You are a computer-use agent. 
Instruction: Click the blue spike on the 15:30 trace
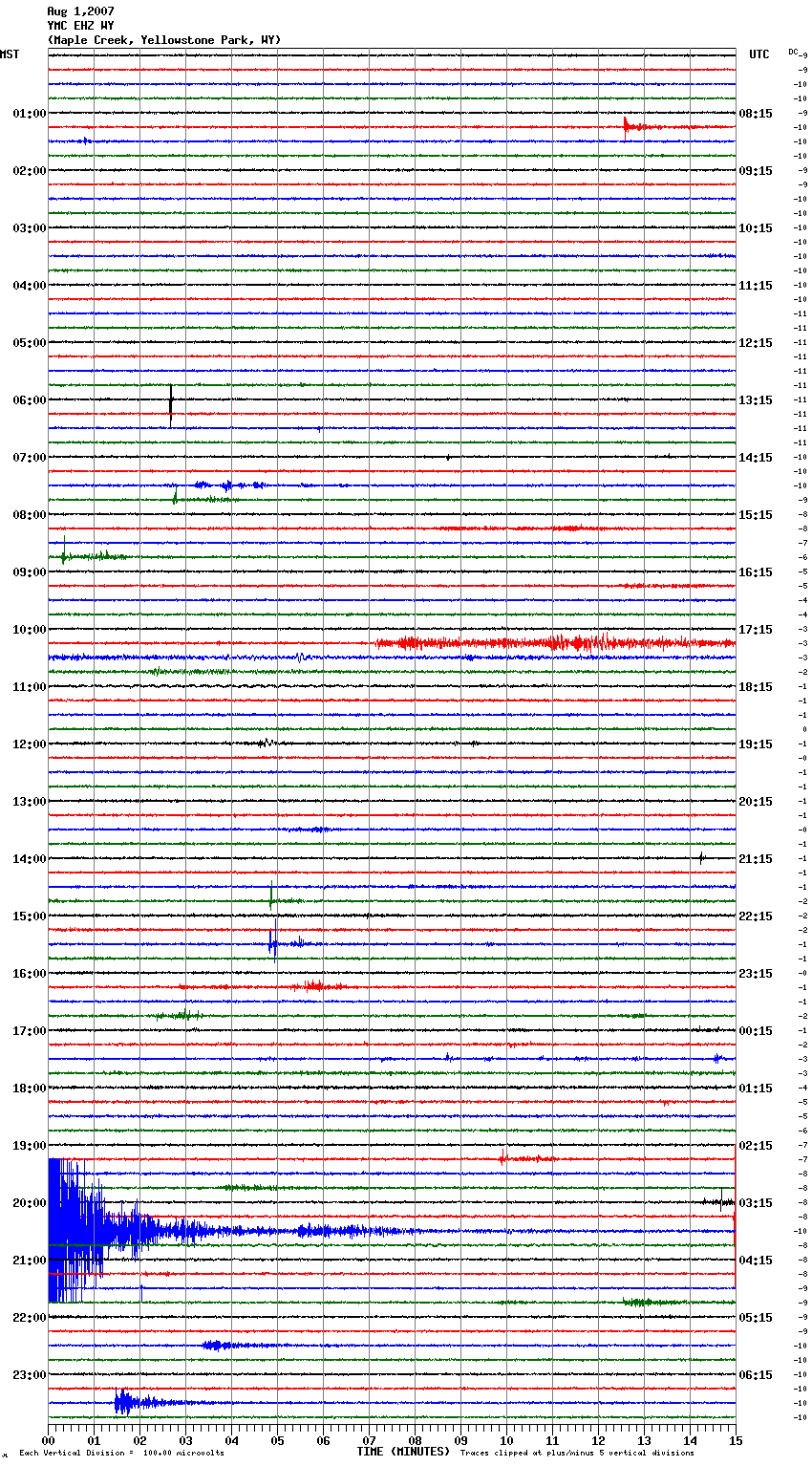pos(273,942)
